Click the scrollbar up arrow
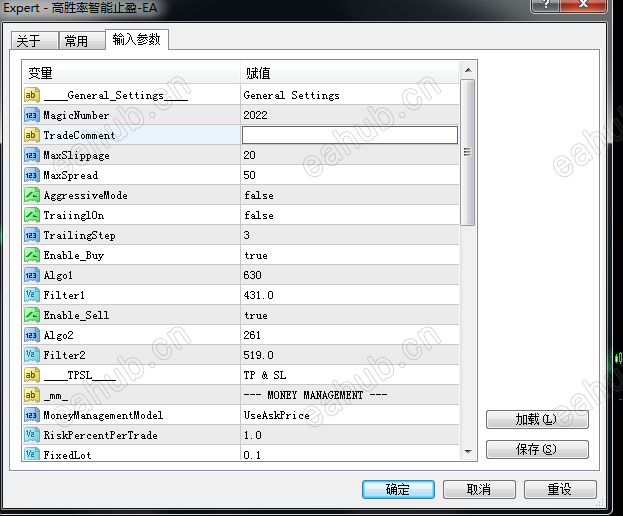Viewport: 623px width, 516px height. point(468,70)
